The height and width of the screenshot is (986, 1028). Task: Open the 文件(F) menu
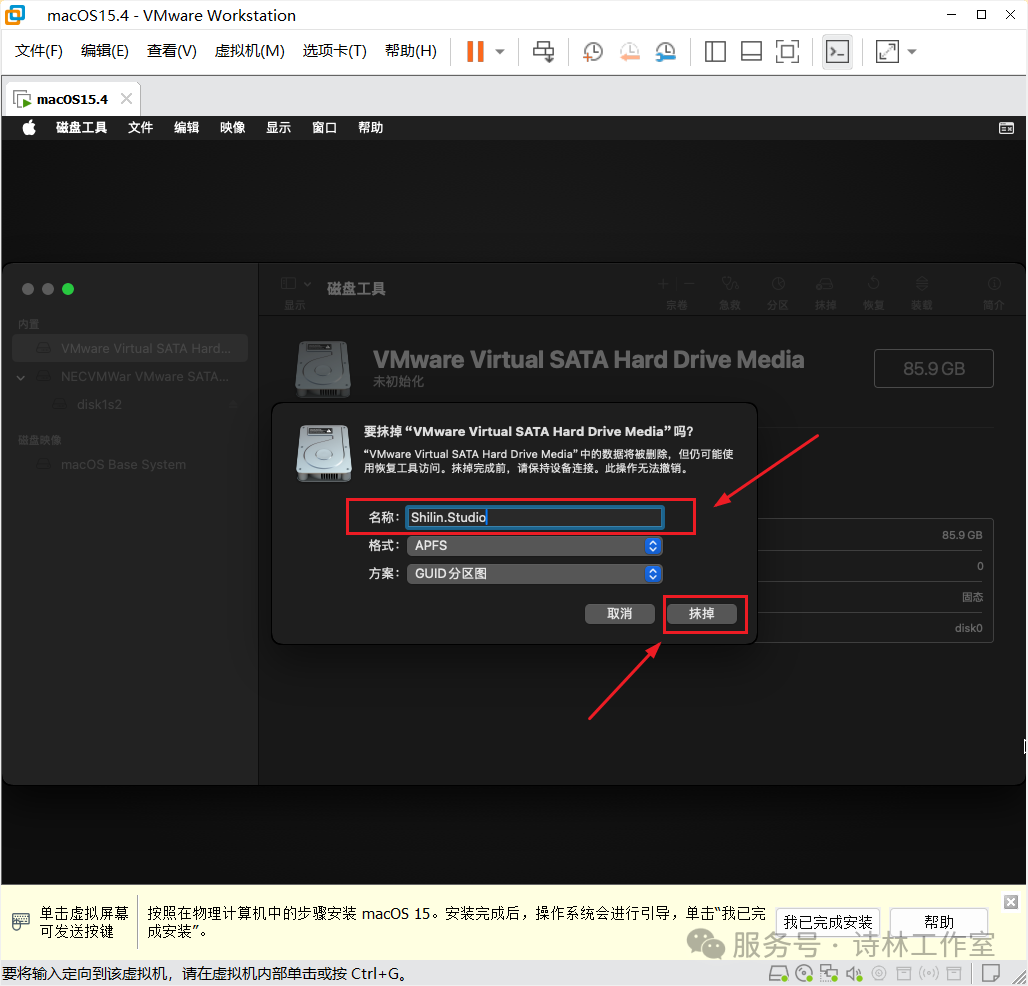tap(39, 50)
